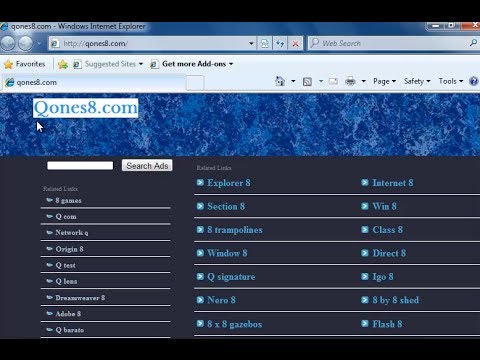Image resolution: width=480 pixels, height=360 pixels.
Task: Open the Internet 8 link
Action: 393,183
